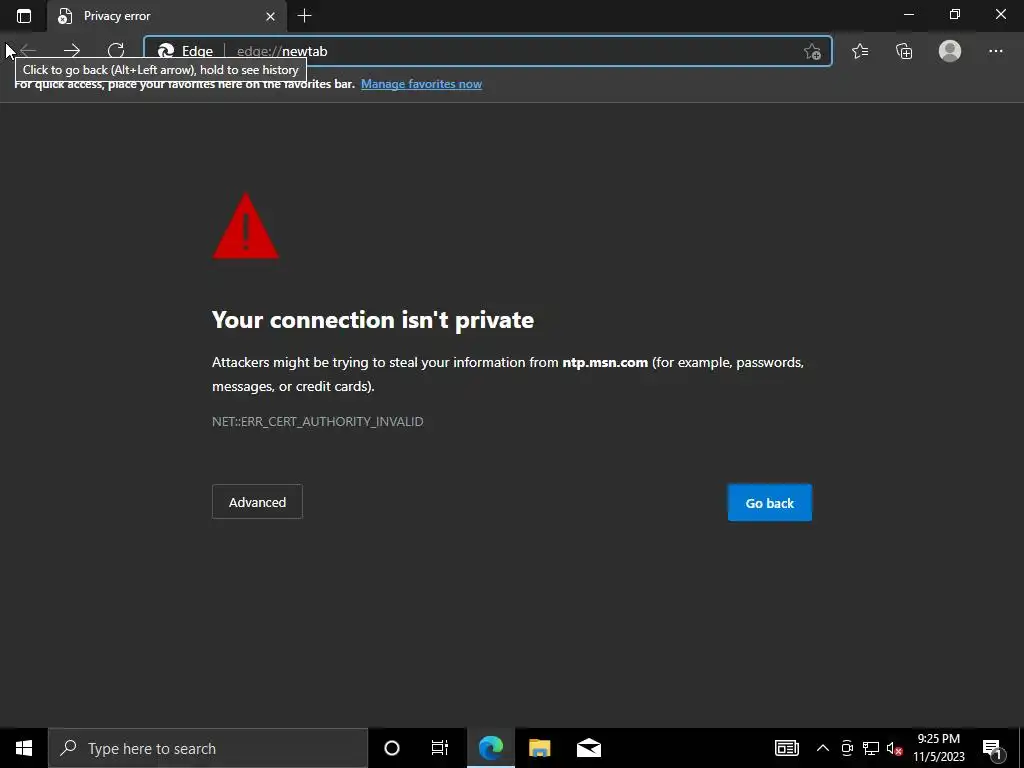
Task: Click the Edge site identity icon
Action: coord(185,51)
